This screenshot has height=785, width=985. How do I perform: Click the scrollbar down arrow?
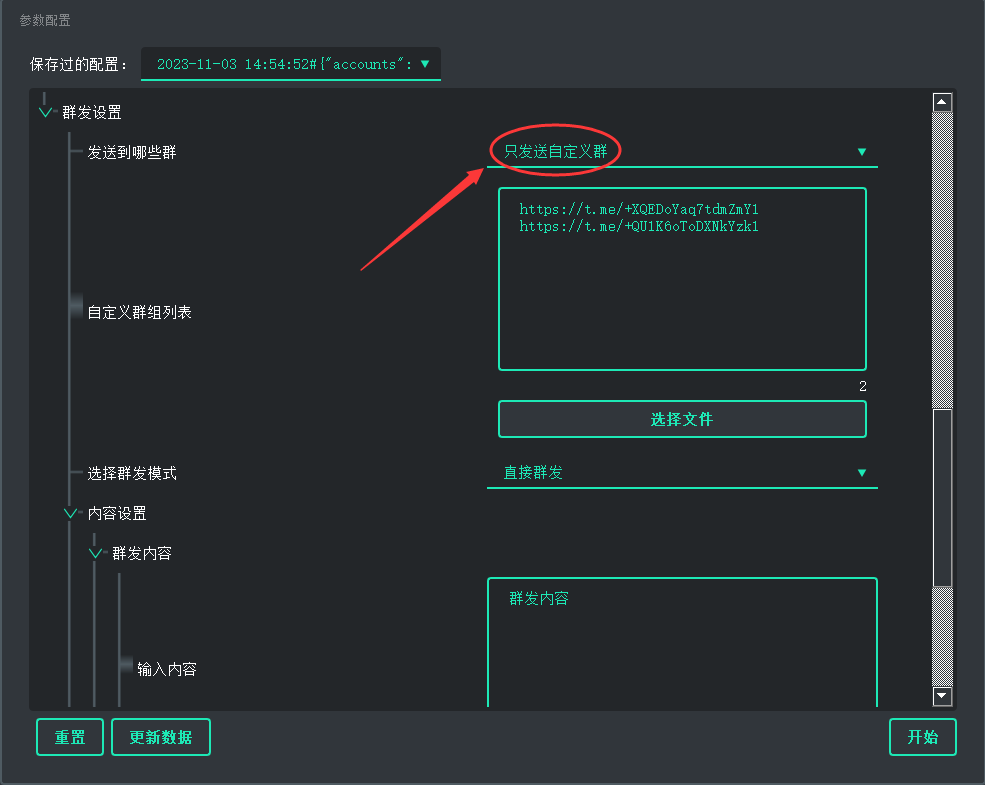click(941, 696)
